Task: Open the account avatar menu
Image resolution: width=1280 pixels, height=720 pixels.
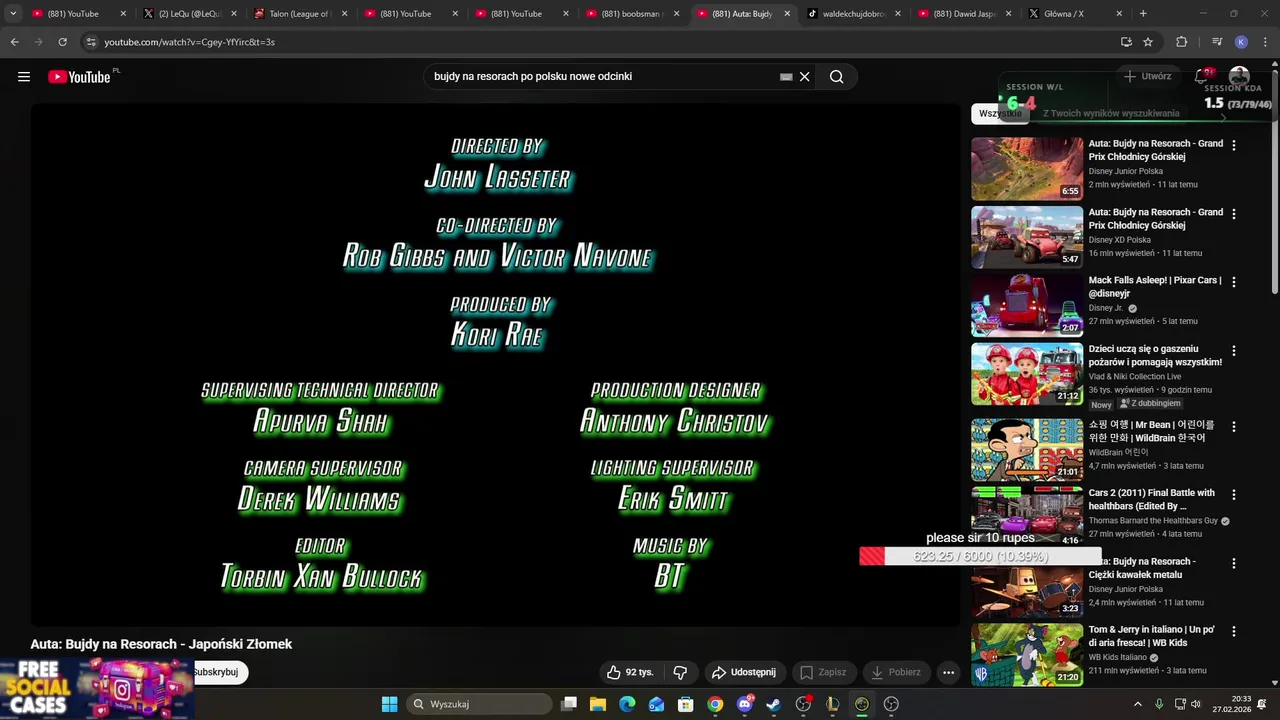Action: coord(1239,76)
